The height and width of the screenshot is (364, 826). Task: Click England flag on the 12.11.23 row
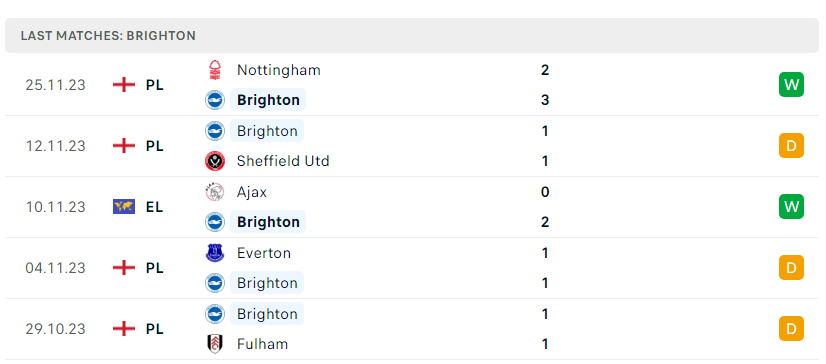[124, 146]
